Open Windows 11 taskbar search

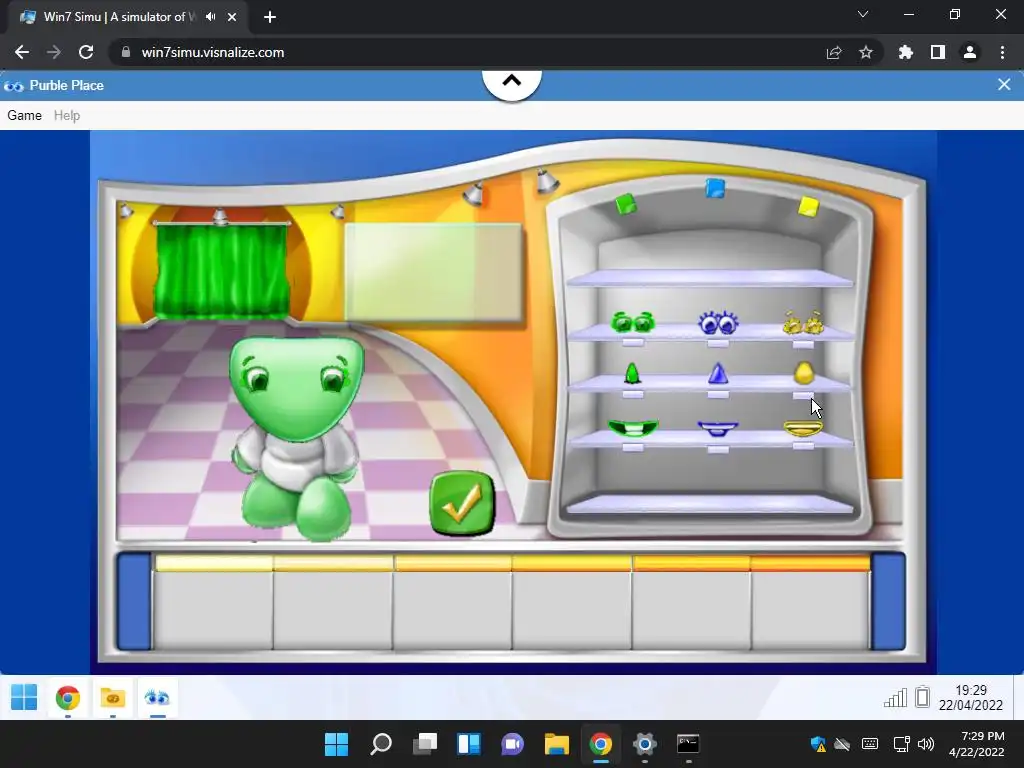pos(381,744)
